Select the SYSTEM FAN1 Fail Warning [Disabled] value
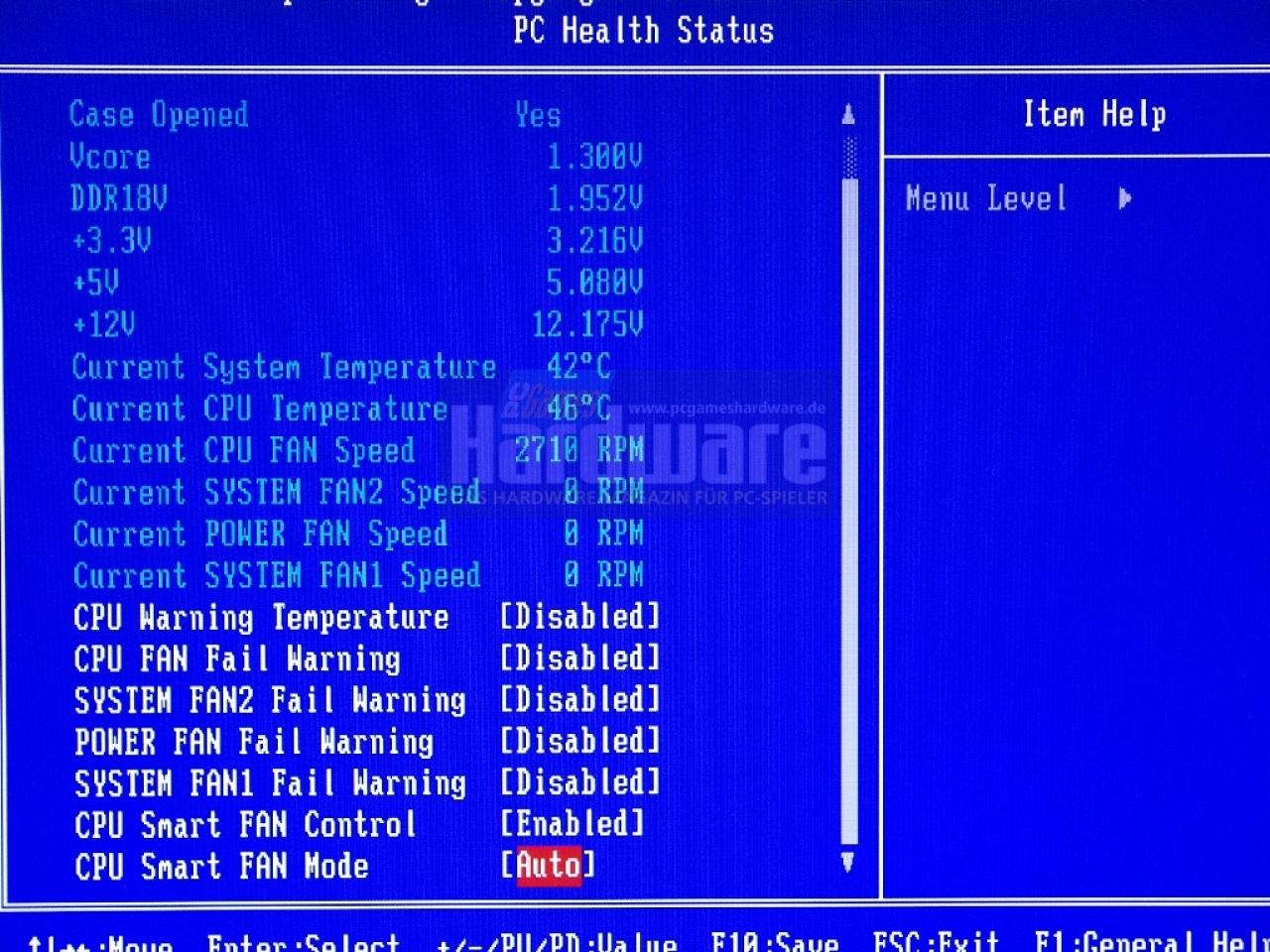 [579, 783]
